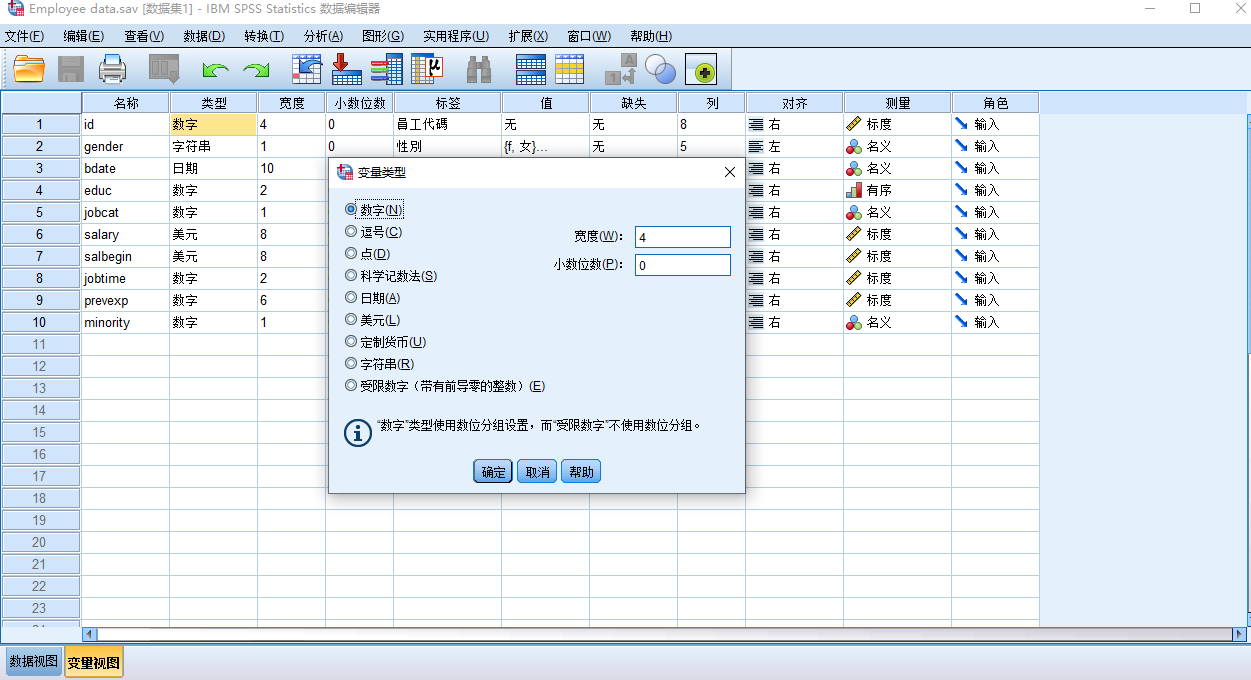Click inside the 宽度 input field
The height and width of the screenshot is (680, 1251).
(683, 237)
